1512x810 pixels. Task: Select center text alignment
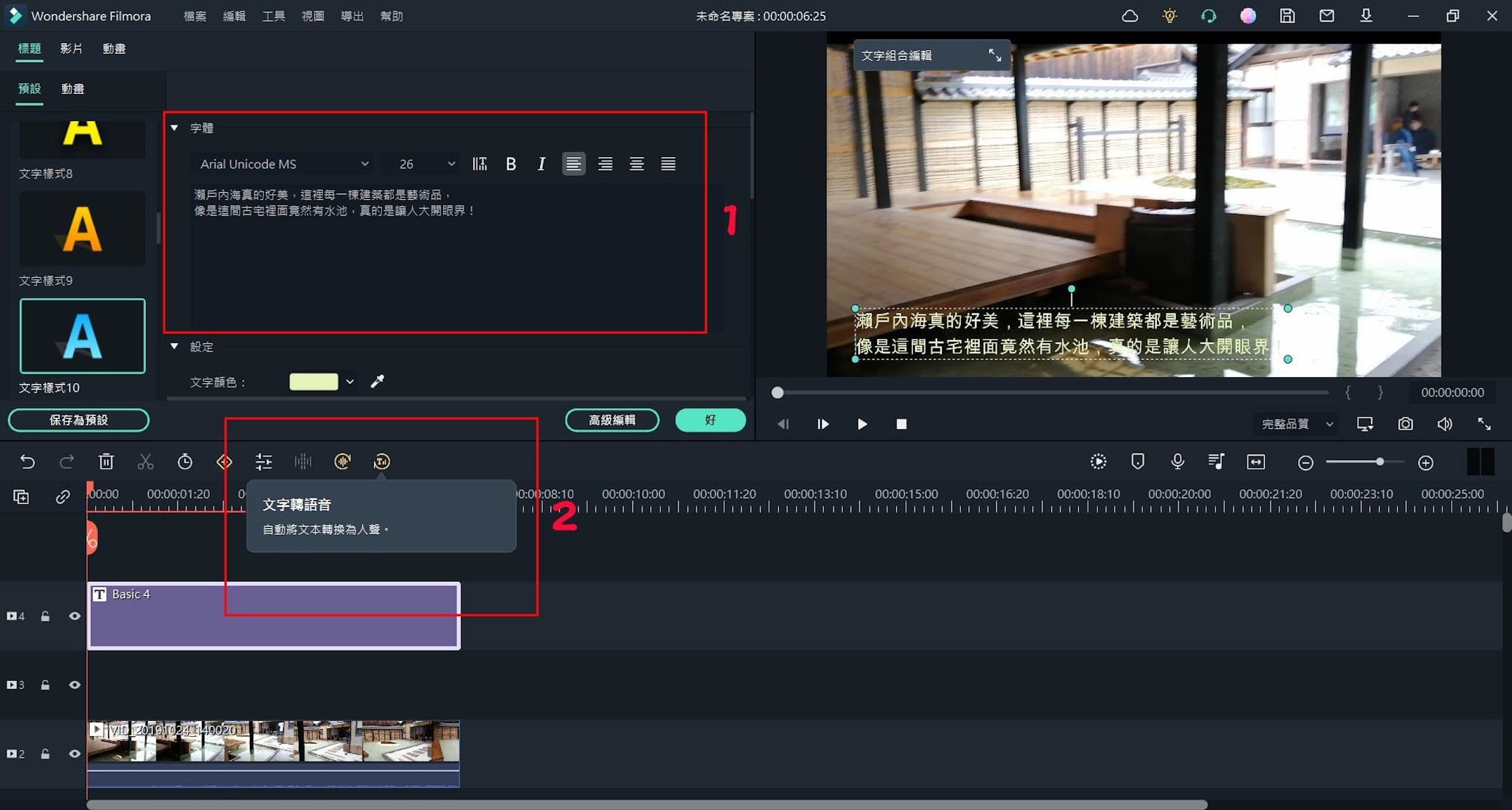click(636, 164)
